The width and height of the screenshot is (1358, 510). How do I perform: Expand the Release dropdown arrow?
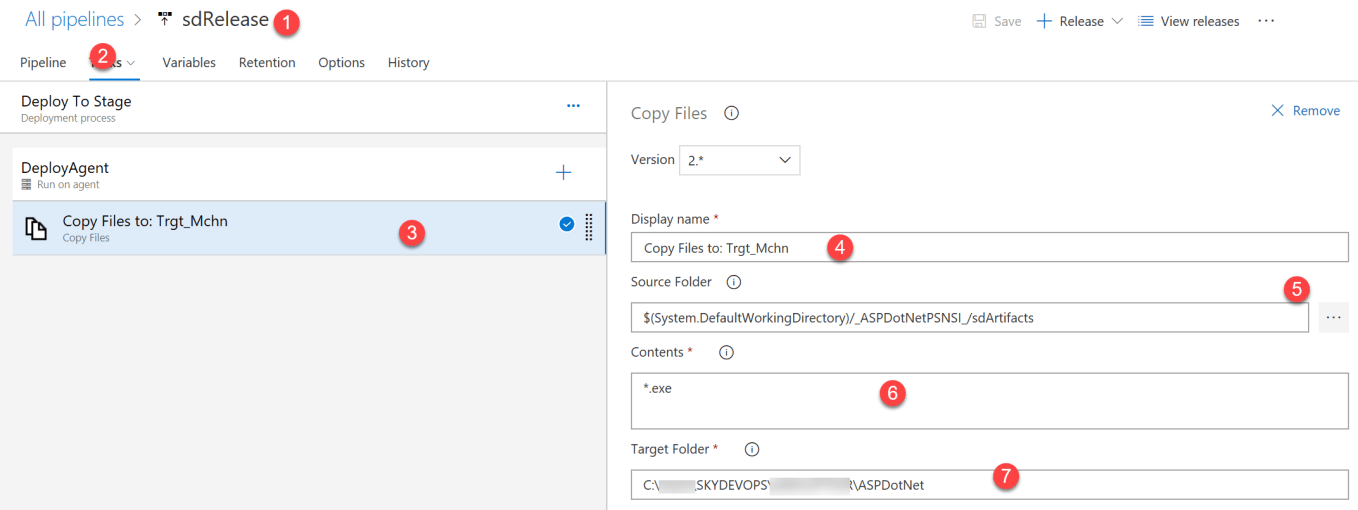[1118, 21]
